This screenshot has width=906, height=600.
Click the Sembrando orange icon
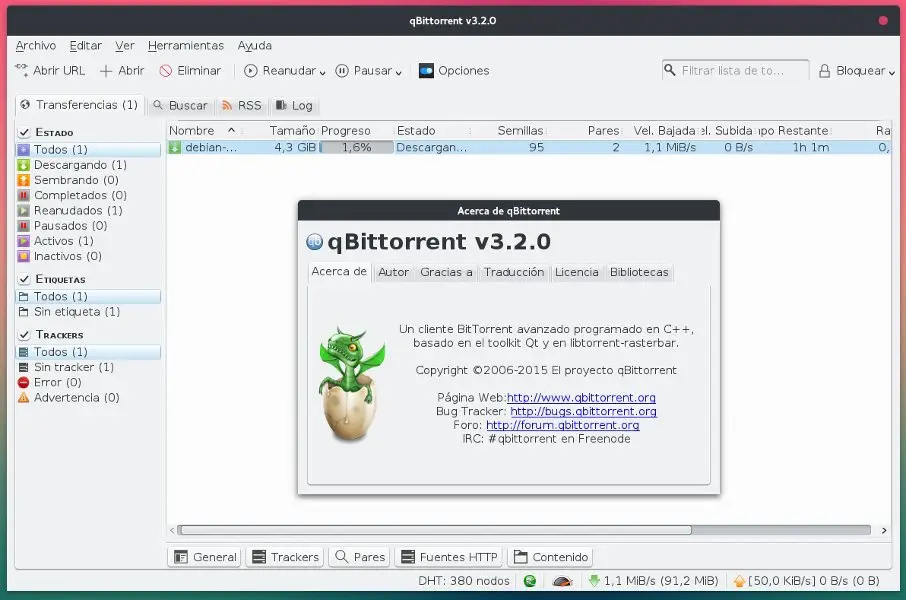tap(23, 180)
